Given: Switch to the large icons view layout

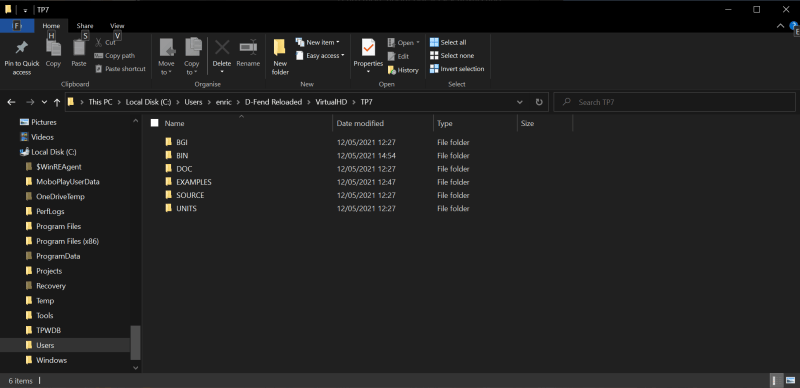Looking at the screenshot, I should tap(790, 380).
